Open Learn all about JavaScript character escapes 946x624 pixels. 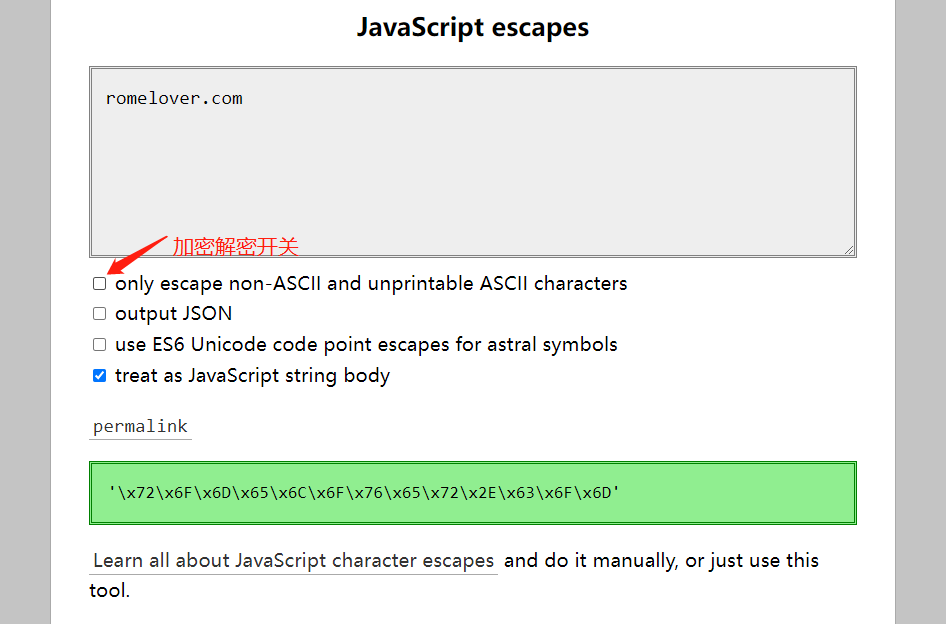click(x=293, y=561)
